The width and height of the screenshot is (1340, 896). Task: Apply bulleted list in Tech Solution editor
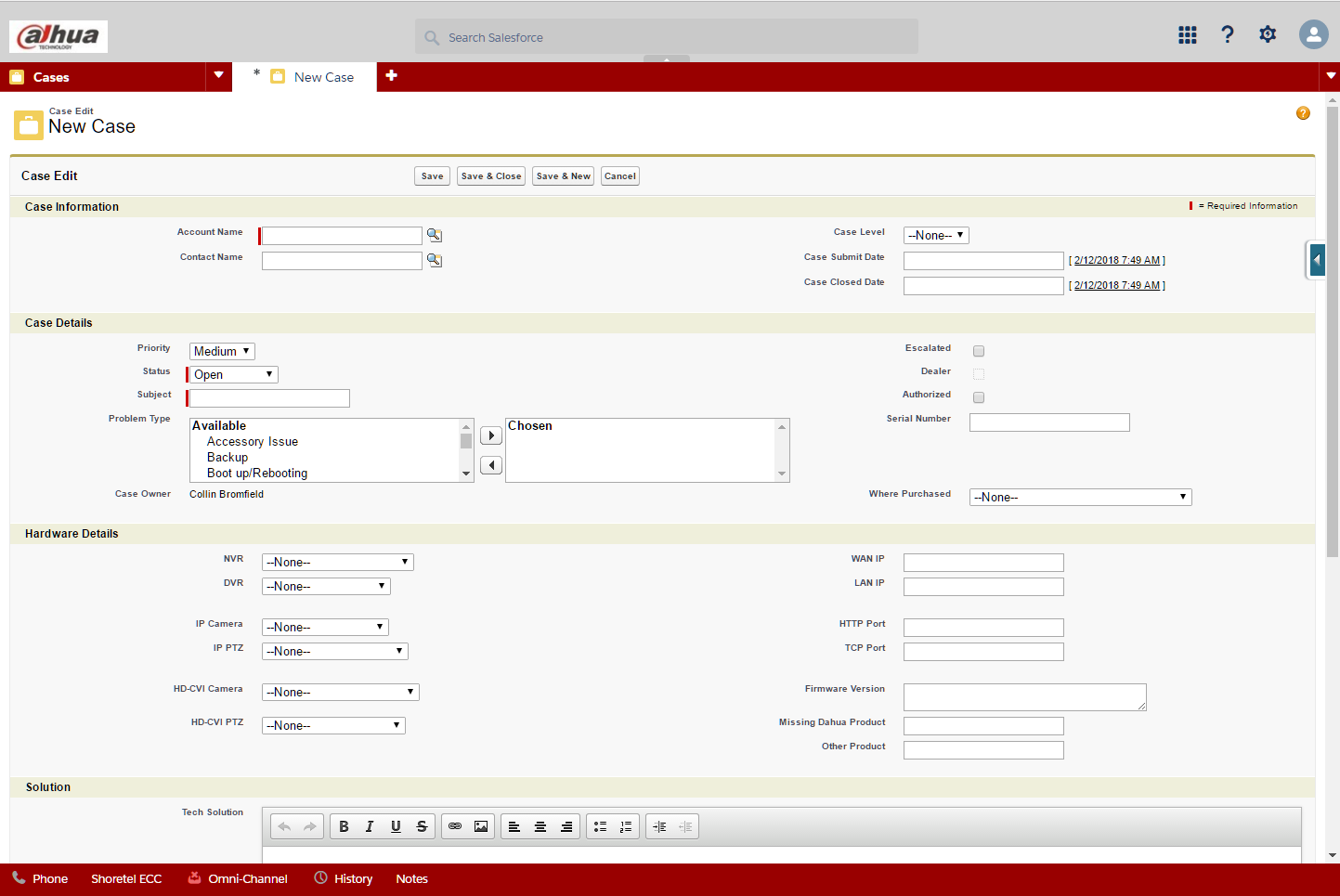600,826
